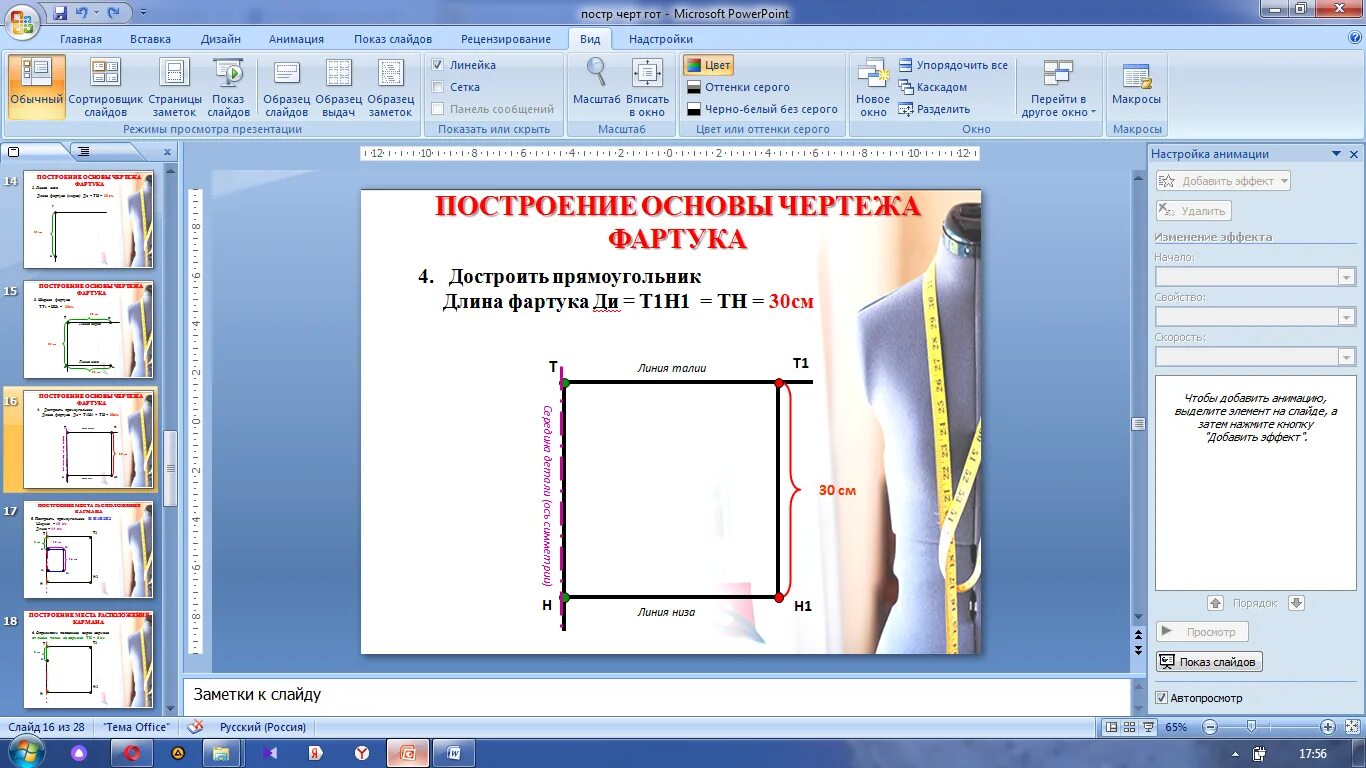The image size is (1366, 768).
Task: Open Главная ribbon tab
Action: 81,39
